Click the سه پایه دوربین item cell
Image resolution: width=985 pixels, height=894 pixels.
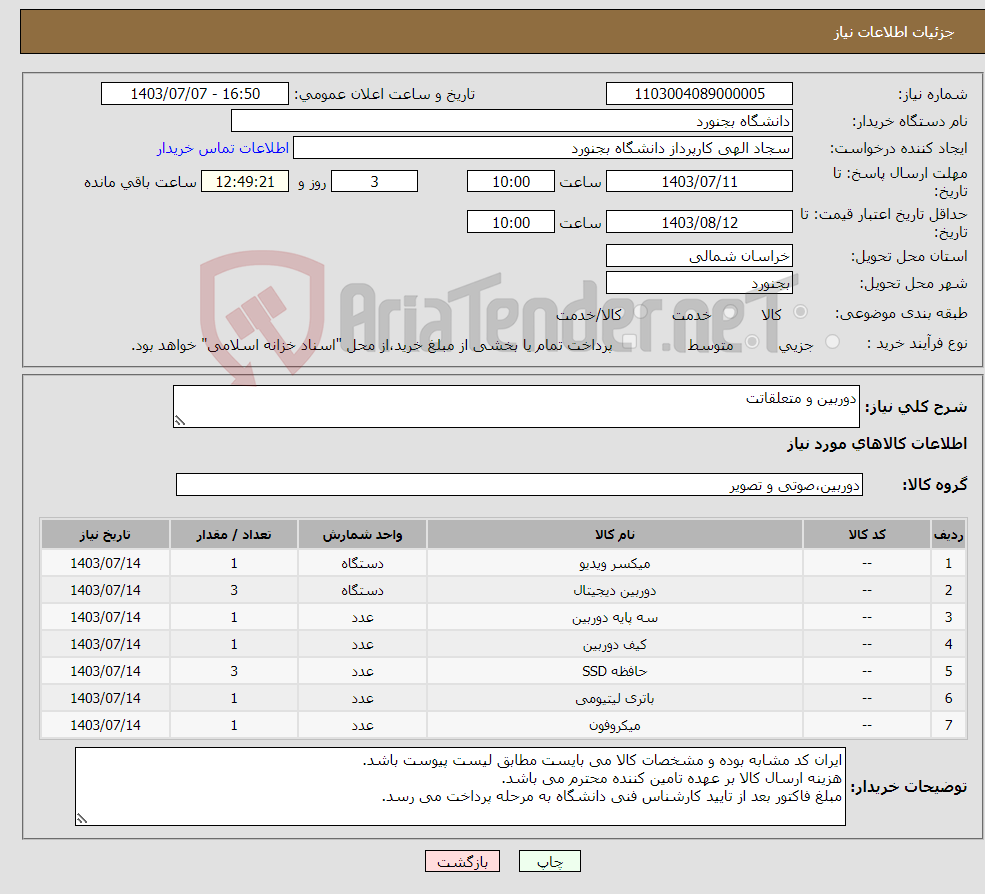click(x=615, y=617)
